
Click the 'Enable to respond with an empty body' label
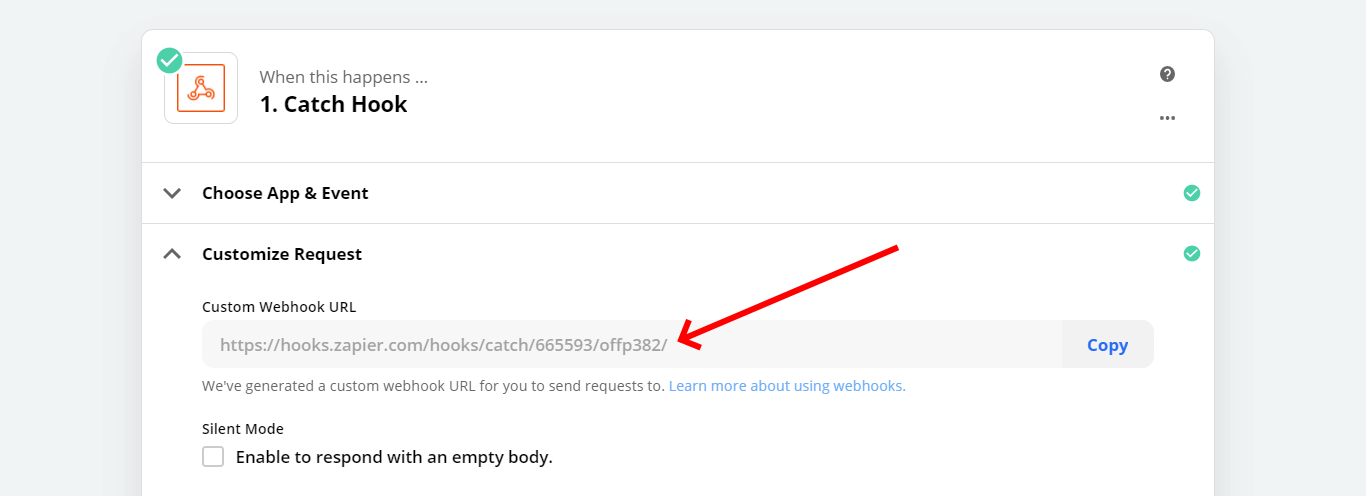coord(394,457)
